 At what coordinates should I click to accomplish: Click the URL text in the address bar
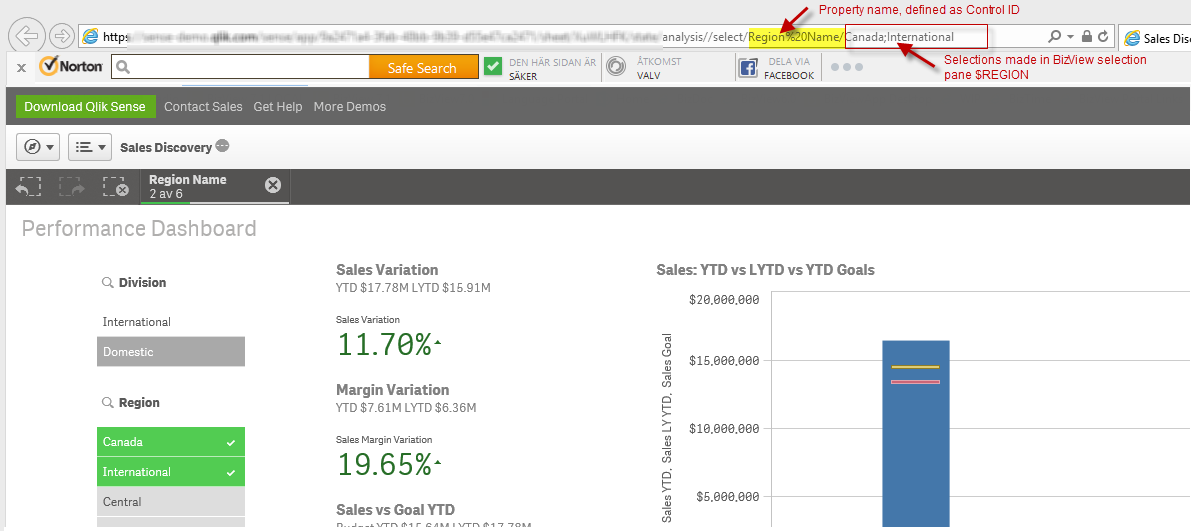(x=528, y=37)
